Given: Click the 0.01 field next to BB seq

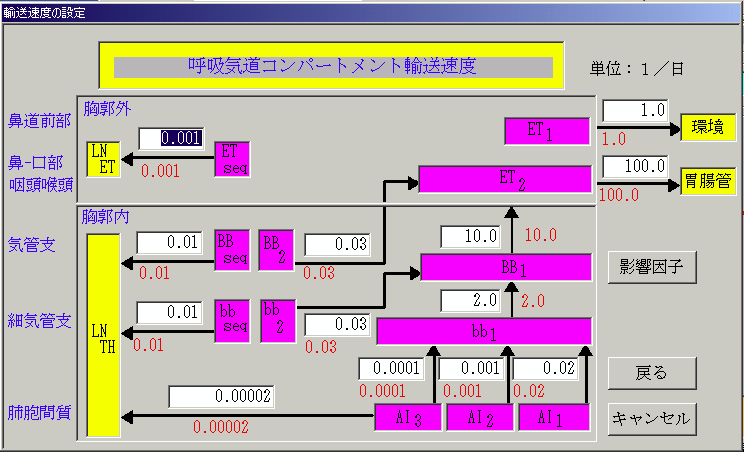Looking at the screenshot, I should point(170,242).
